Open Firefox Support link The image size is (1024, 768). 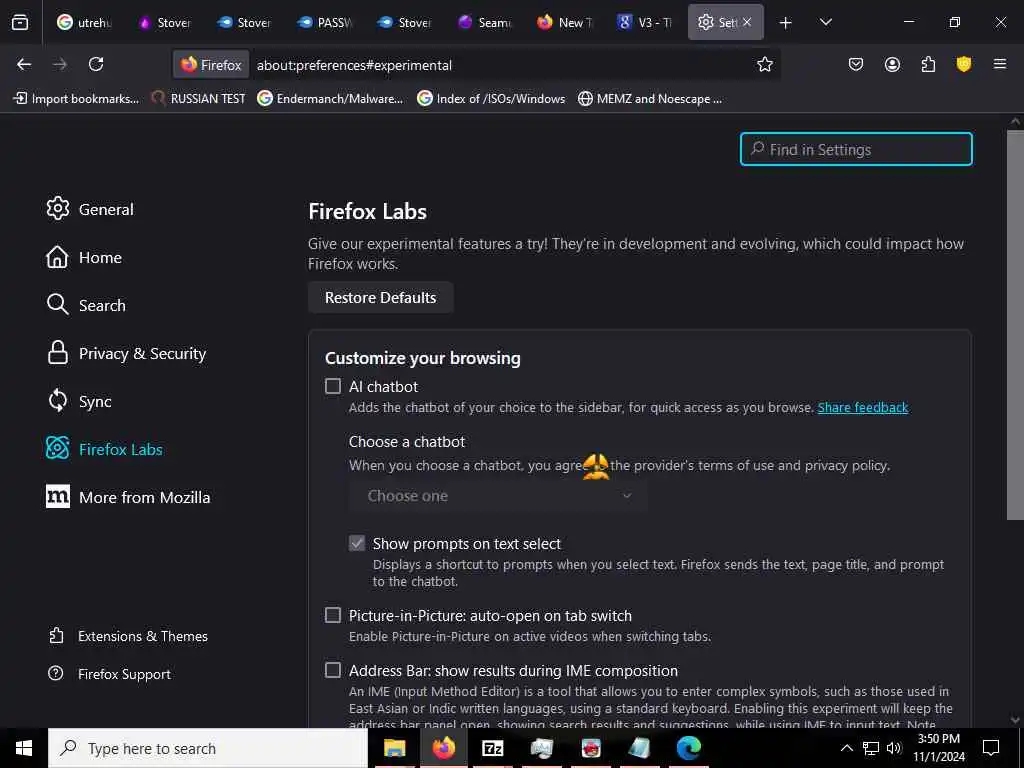pos(110,674)
